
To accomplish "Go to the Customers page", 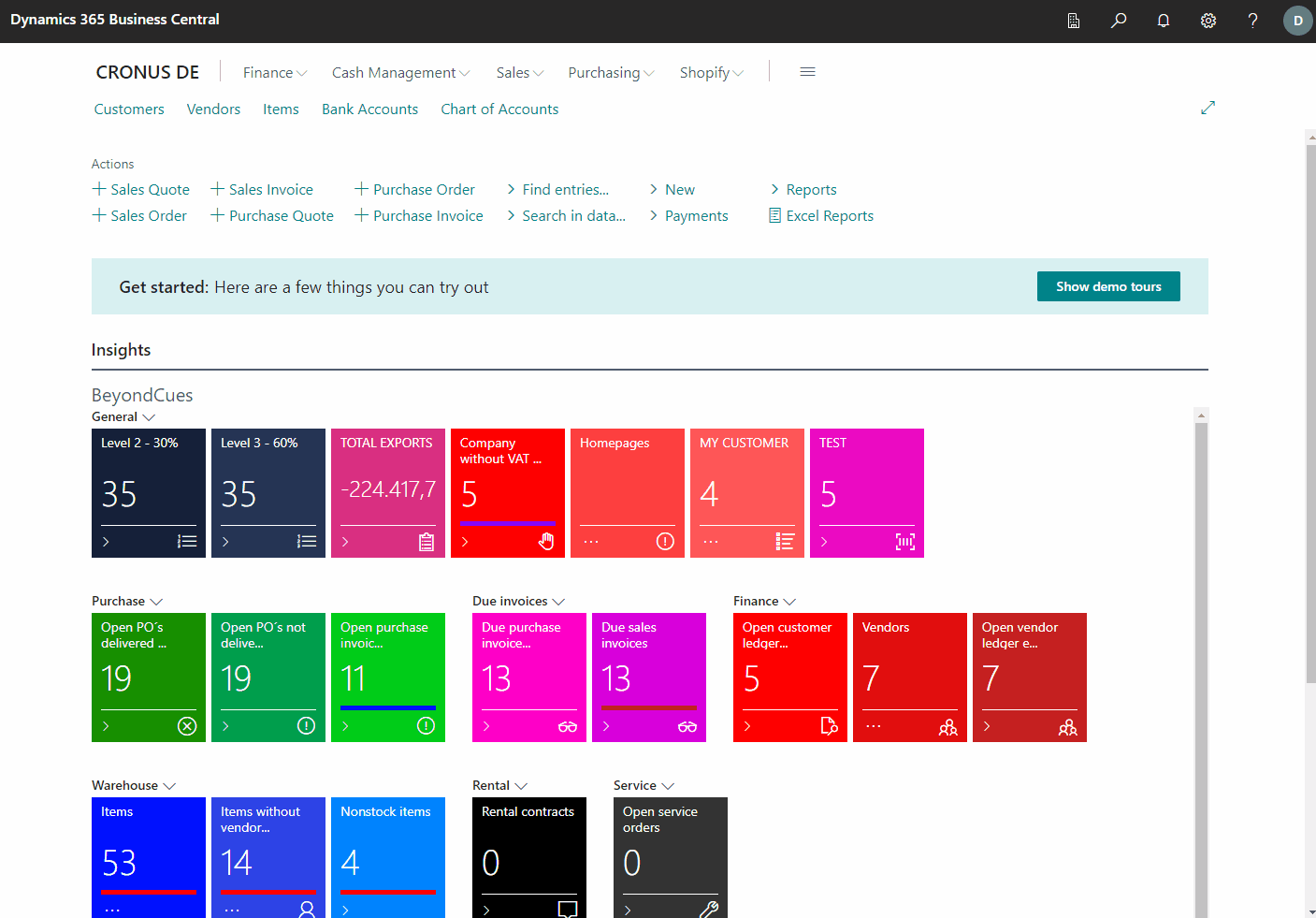I will coord(129,109).
